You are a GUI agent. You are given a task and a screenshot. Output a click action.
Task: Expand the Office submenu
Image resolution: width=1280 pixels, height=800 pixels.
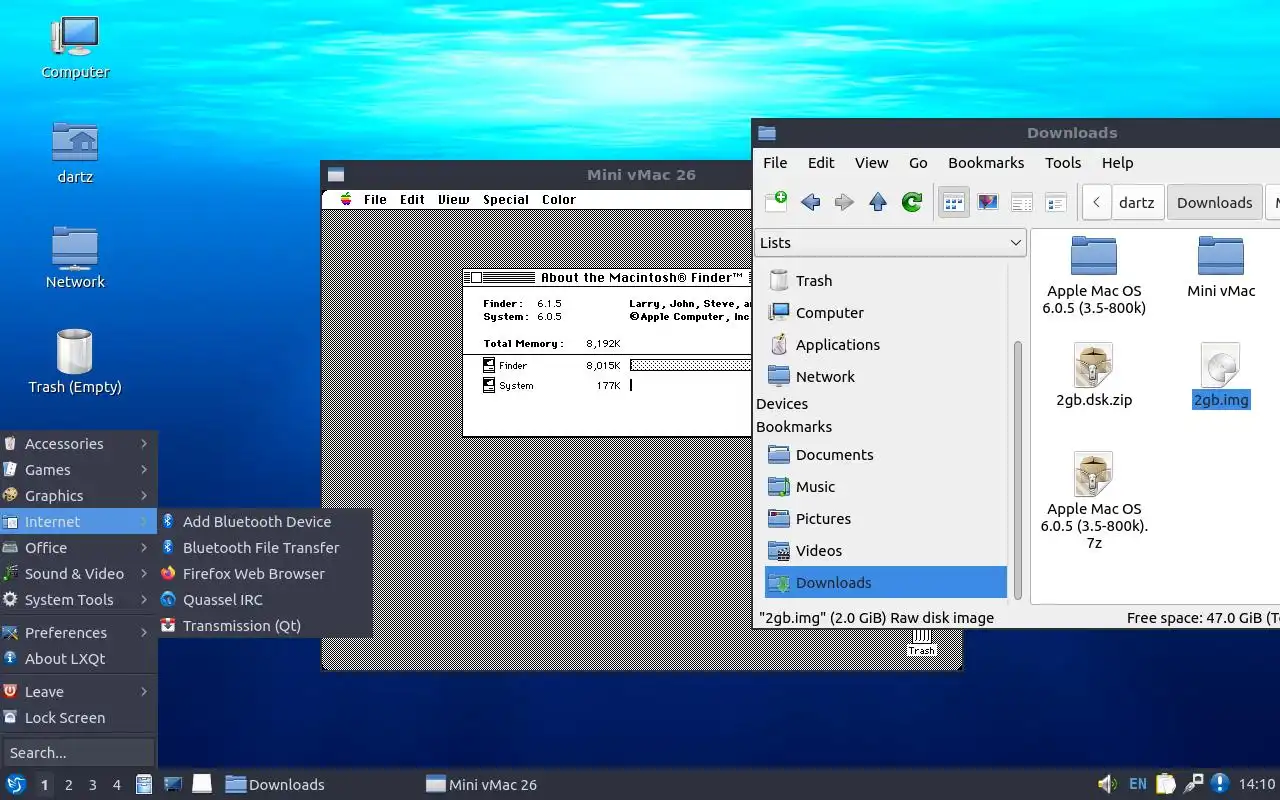pos(79,548)
